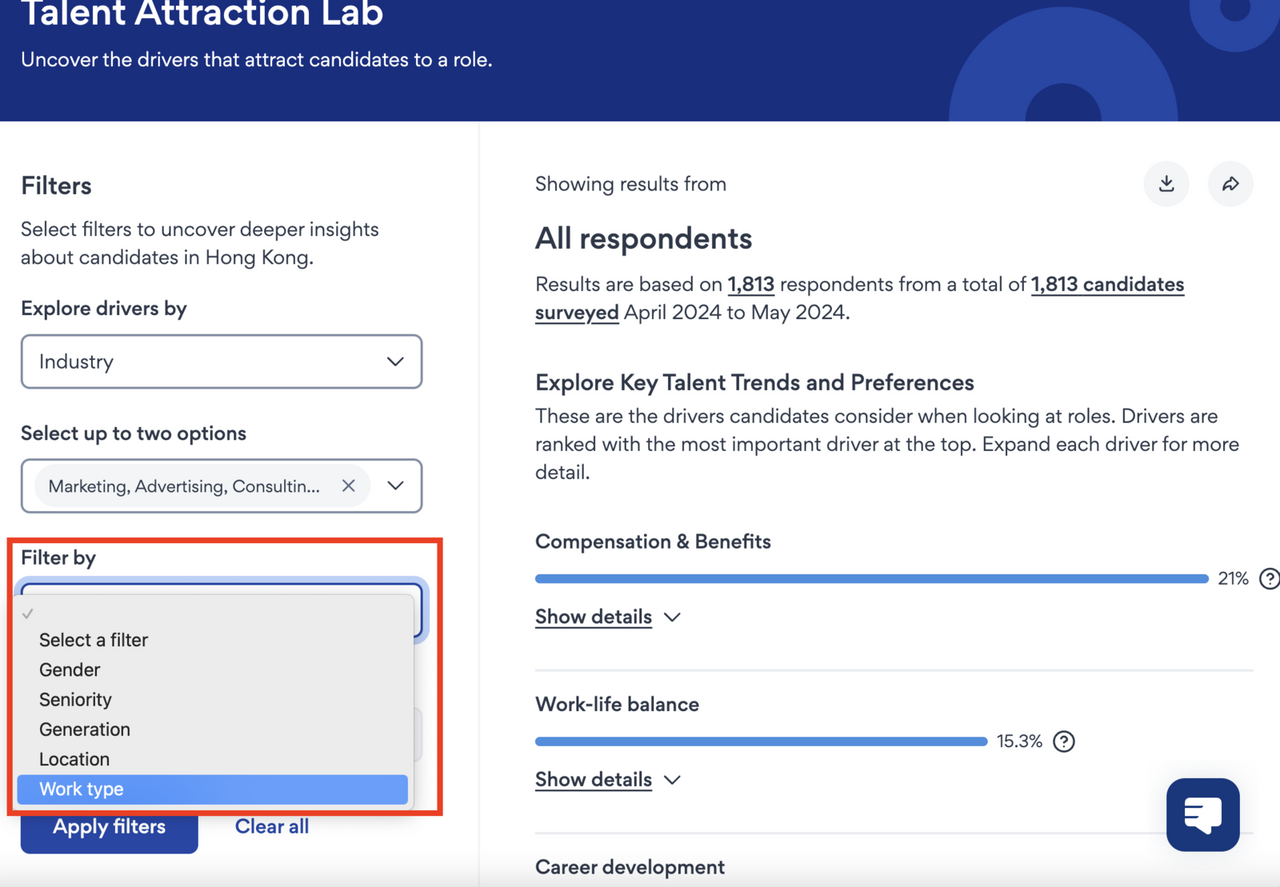The height and width of the screenshot is (887, 1280).
Task: Choose Seniority from the filter list
Action: click(x=75, y=700)
